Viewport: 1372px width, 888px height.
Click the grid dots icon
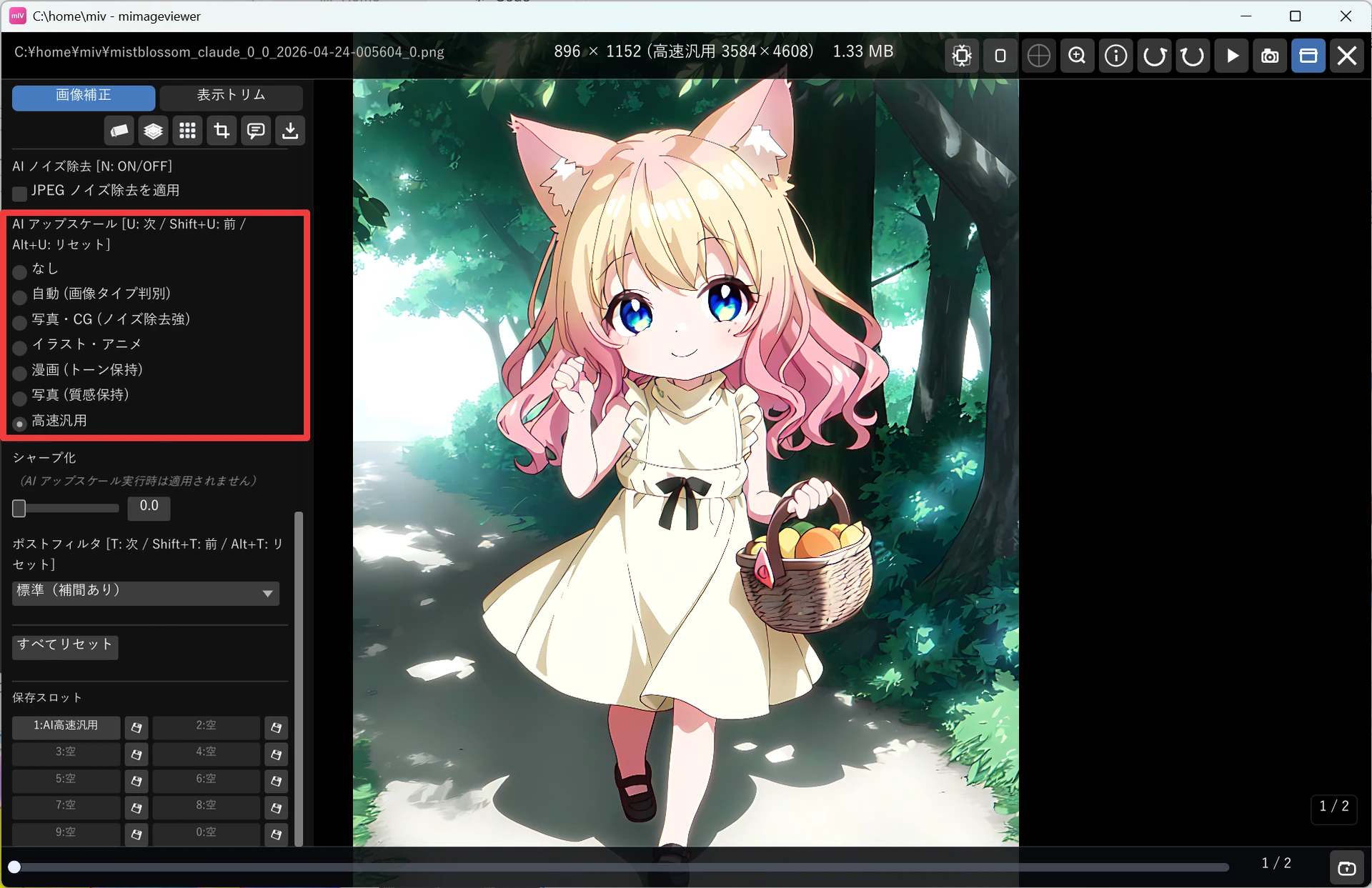187,131
